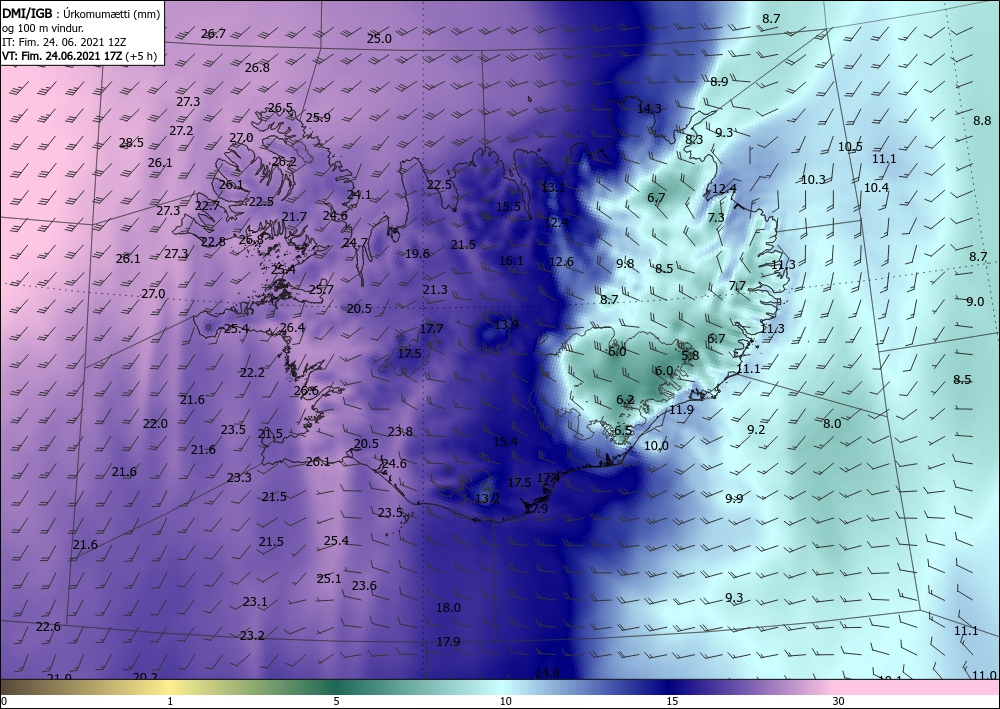Click the map value 6.5
Screen dimensions: 1000x709
tap(623, 430)
